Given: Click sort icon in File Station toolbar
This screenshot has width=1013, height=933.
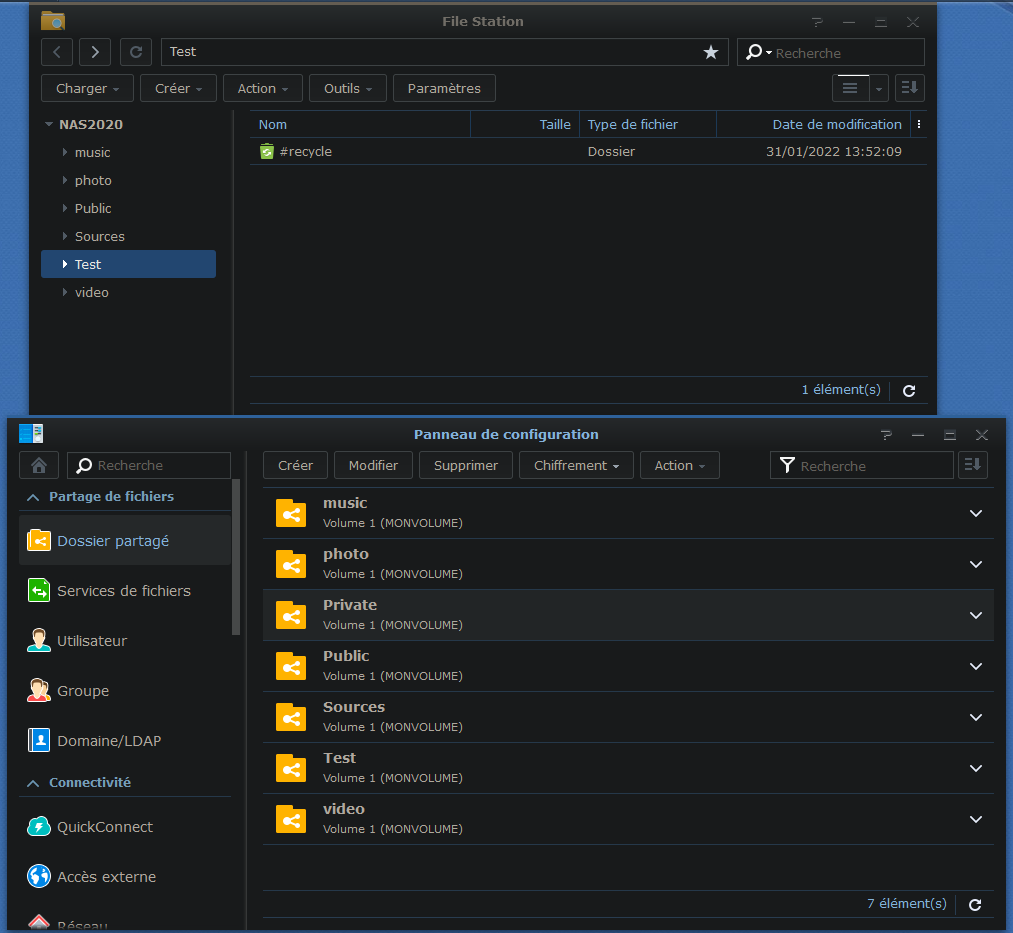Looking at the screenshot, I should [x=909, y=88].
